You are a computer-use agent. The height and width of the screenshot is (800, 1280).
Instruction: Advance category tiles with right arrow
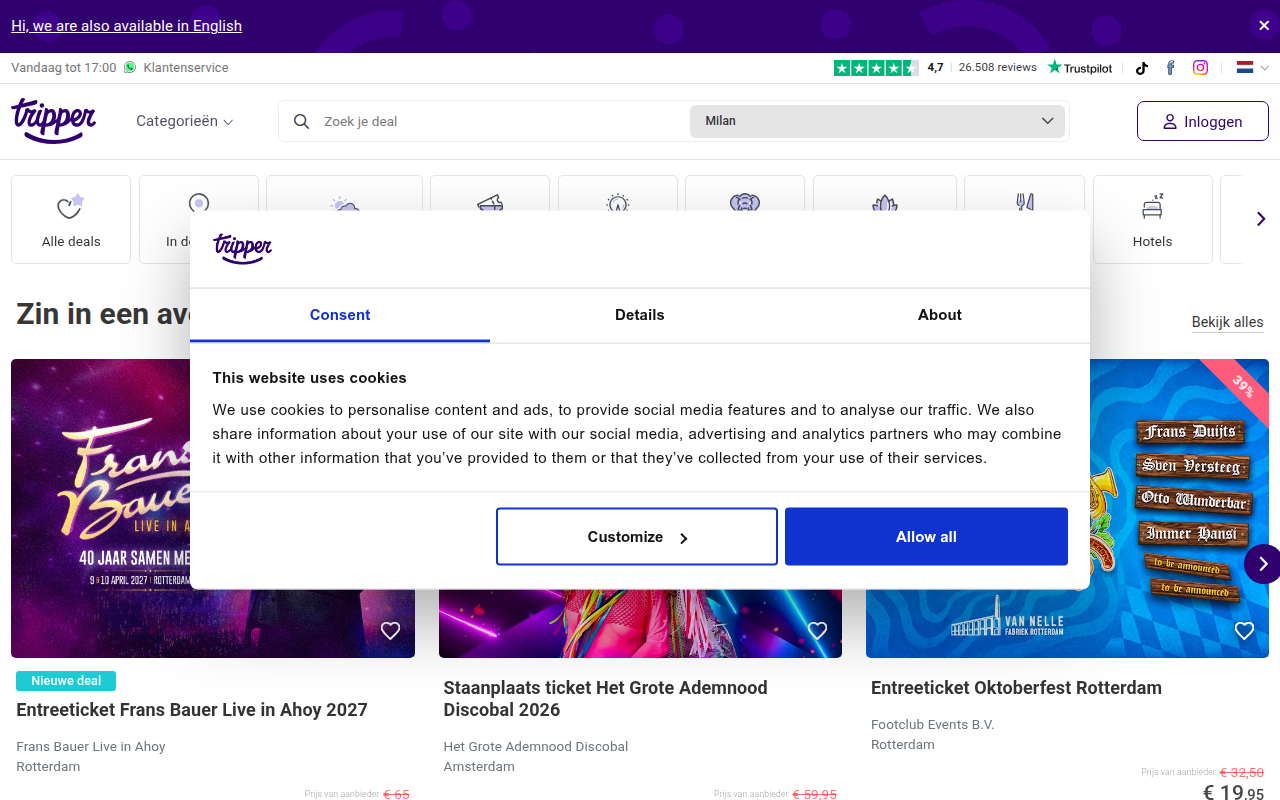pyautogui.click(x=1261, y=219)
